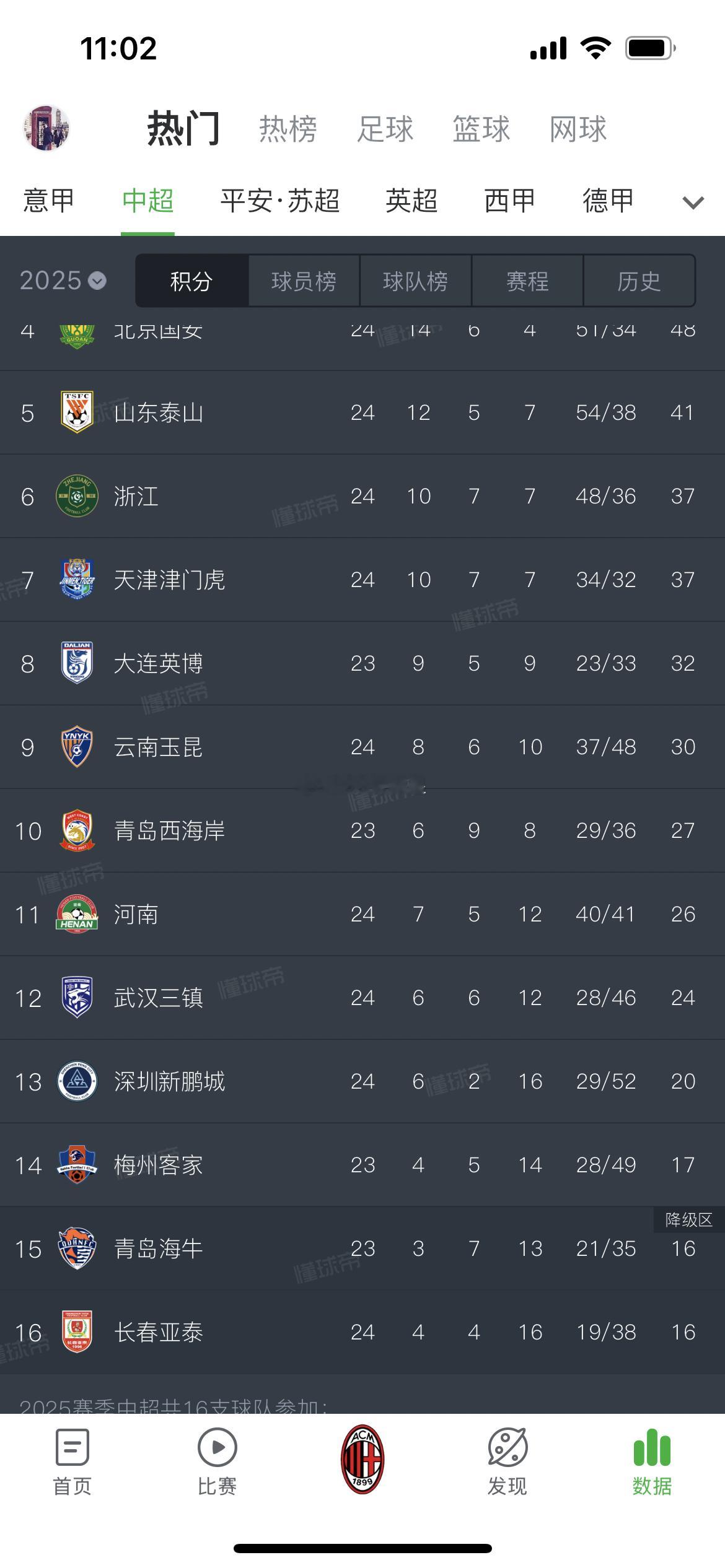Switch to the 赛程 schedule segment
Image resolution: width=725 pixels, height=1568 pixels.
pos(527,281)
